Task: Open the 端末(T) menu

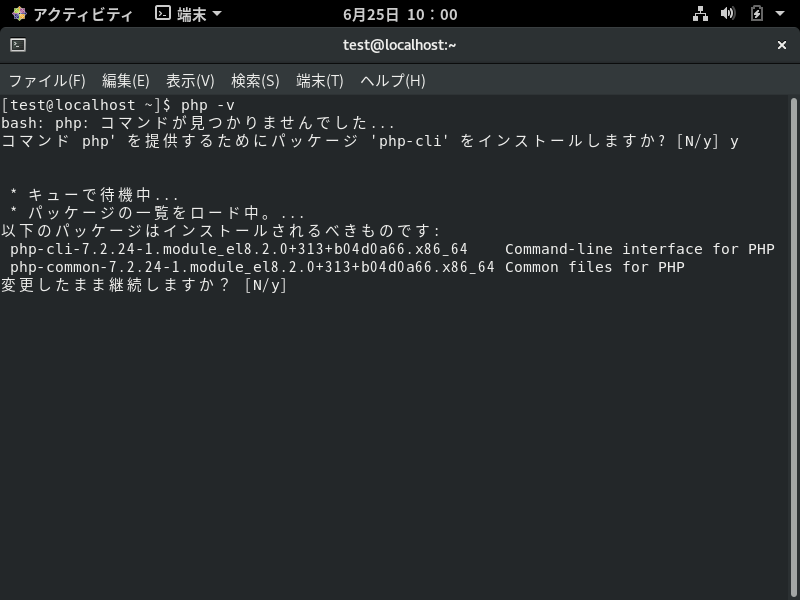Action: coord(319,80)
